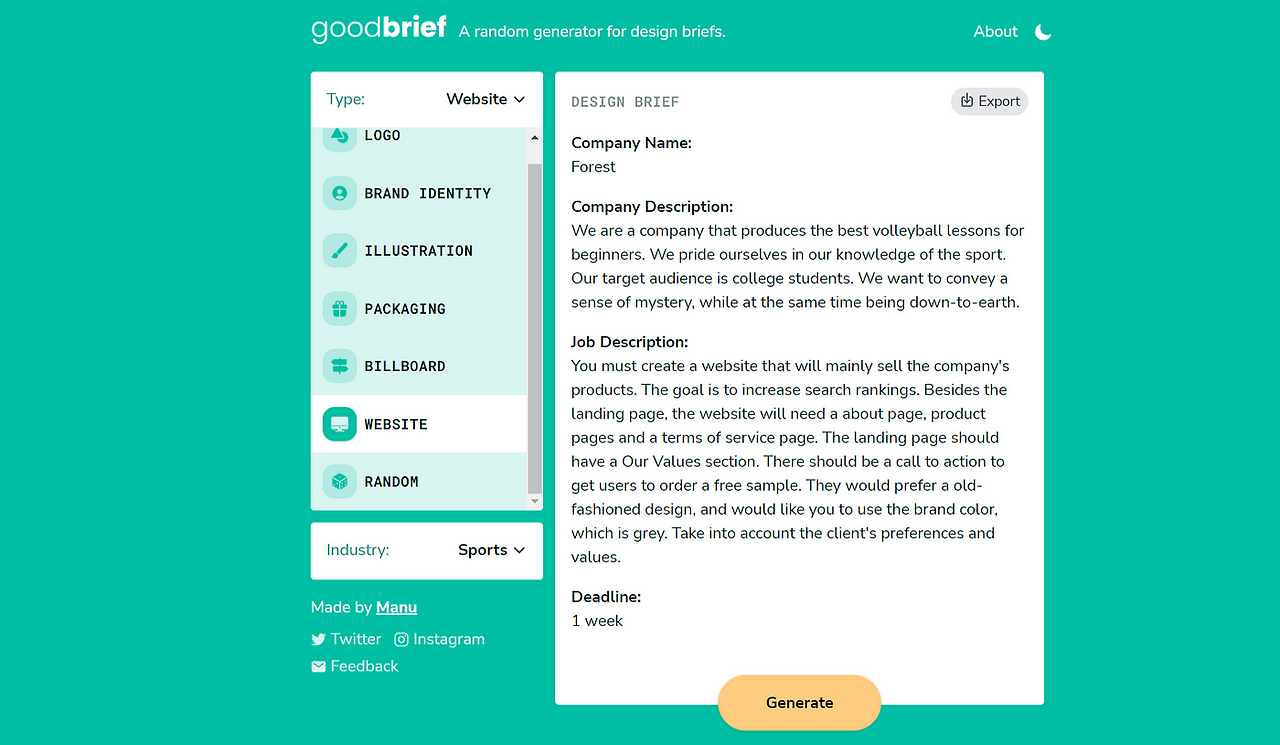
Task: Export the design brief
Action: 989,101
